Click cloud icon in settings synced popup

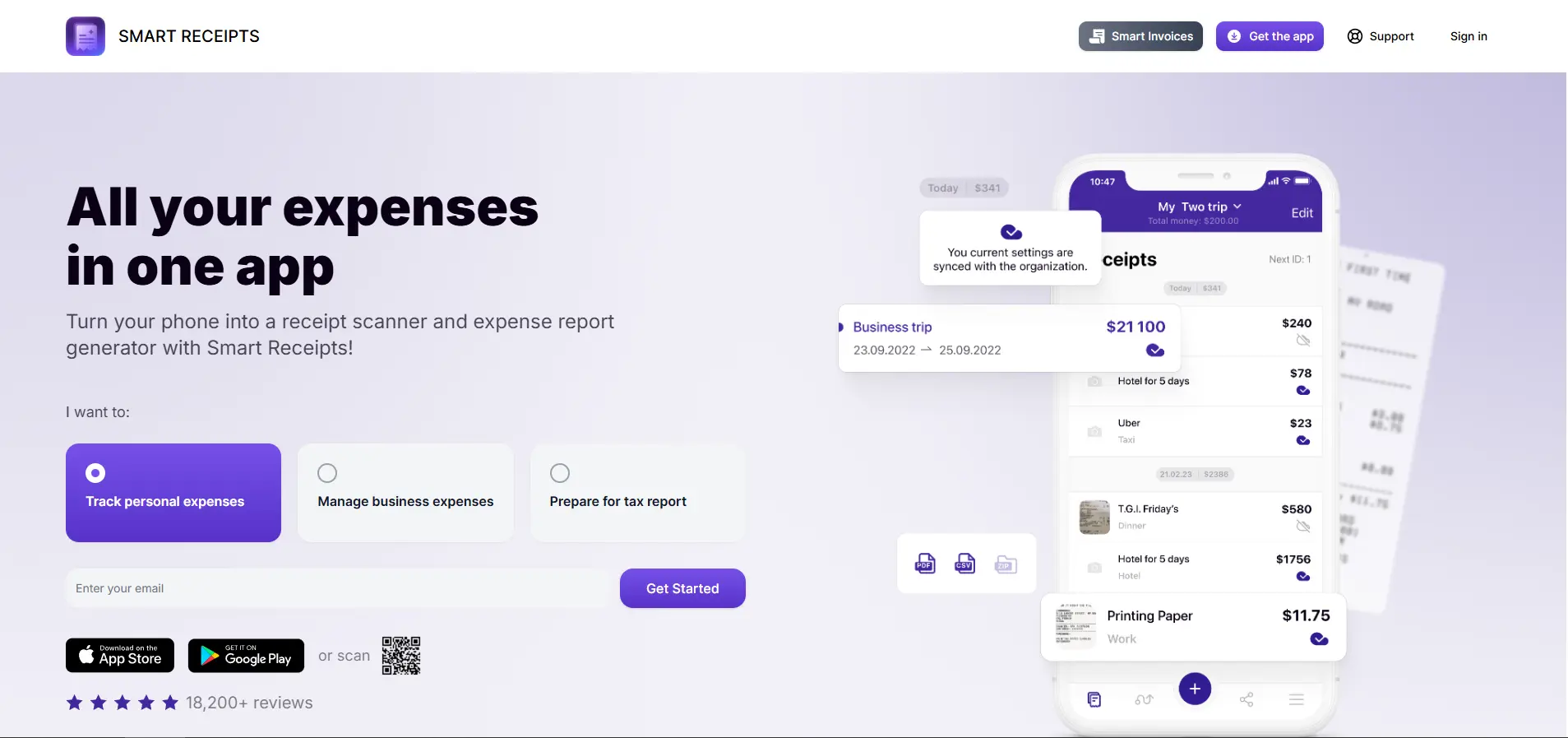pos(1011,232)
